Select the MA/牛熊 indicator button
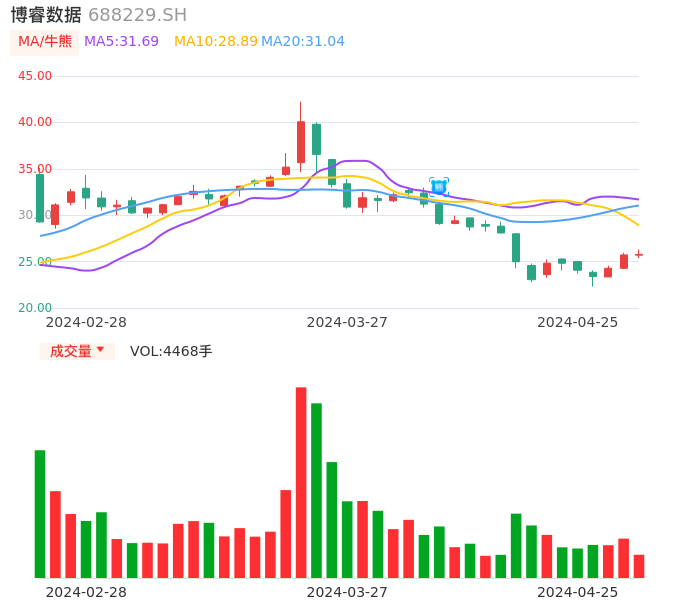The height and width of the screenshot is (606, 686). click(x=44, y=42)
